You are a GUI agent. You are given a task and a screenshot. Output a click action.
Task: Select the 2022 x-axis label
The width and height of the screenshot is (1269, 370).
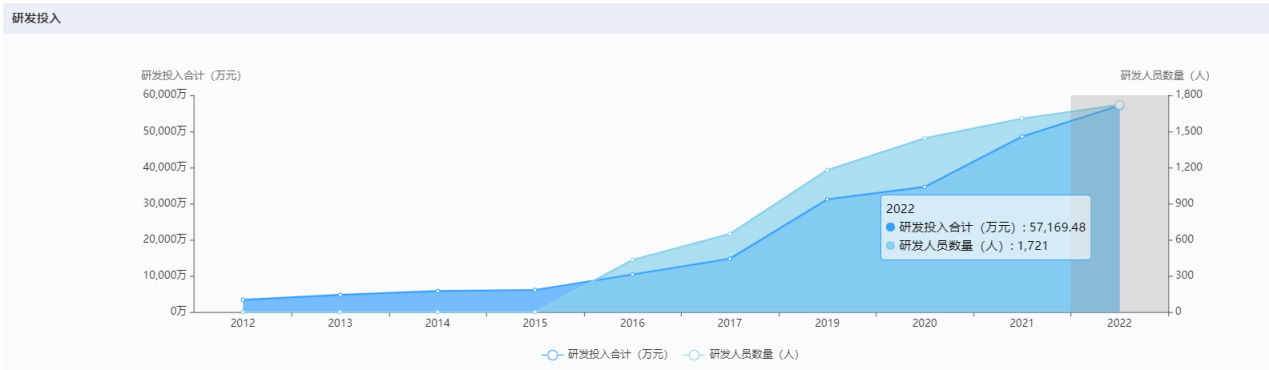1119,323
